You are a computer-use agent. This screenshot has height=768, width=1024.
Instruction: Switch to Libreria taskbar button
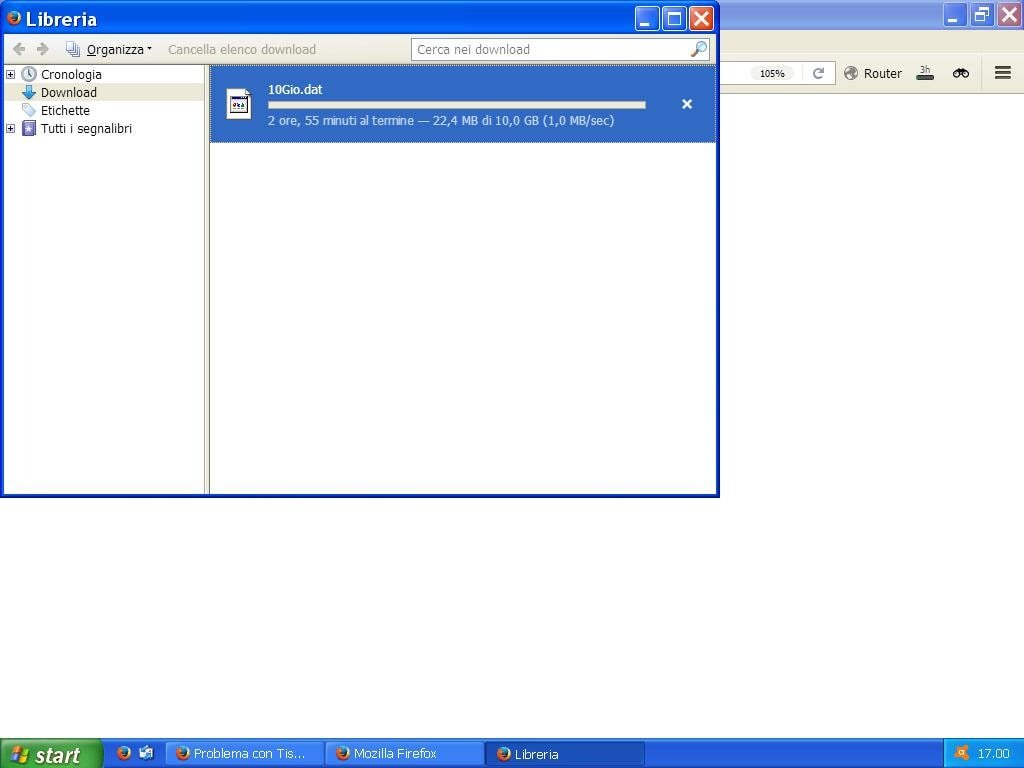tap(565, 754)
